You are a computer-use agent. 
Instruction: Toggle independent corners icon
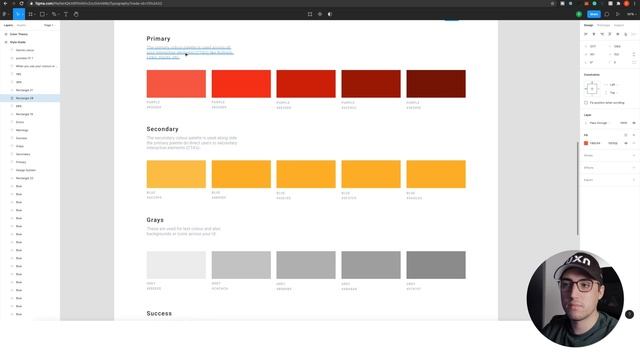[x=634, y=62]
